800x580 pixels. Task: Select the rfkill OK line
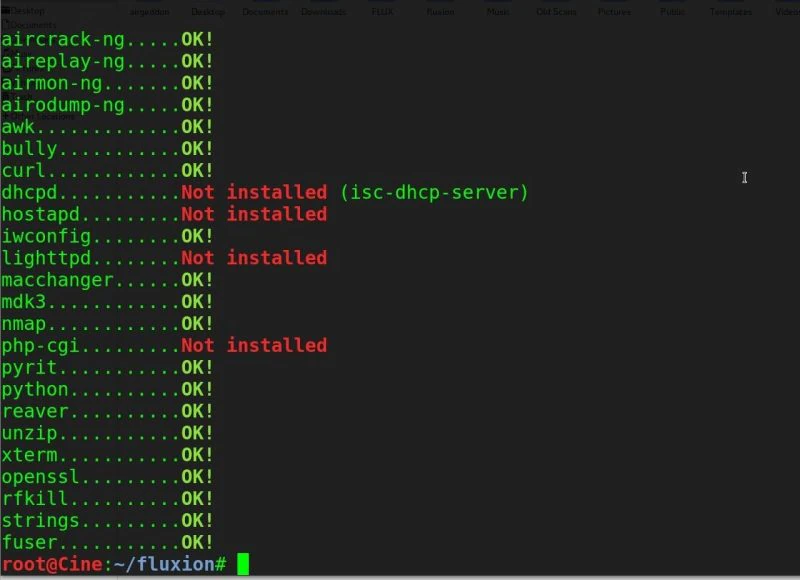[x=107, y=499]
